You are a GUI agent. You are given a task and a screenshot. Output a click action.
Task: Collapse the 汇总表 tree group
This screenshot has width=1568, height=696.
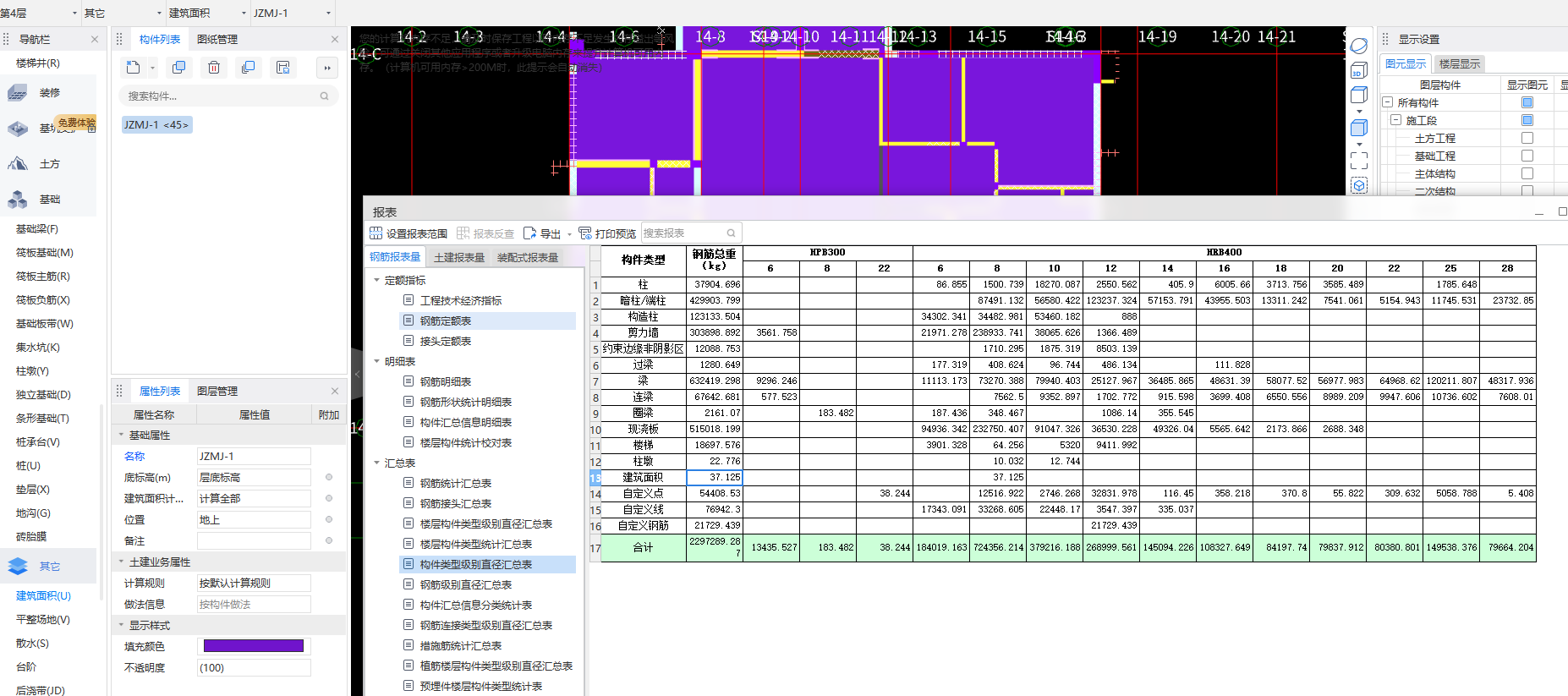pyautogui.click(x=377, y=463)
